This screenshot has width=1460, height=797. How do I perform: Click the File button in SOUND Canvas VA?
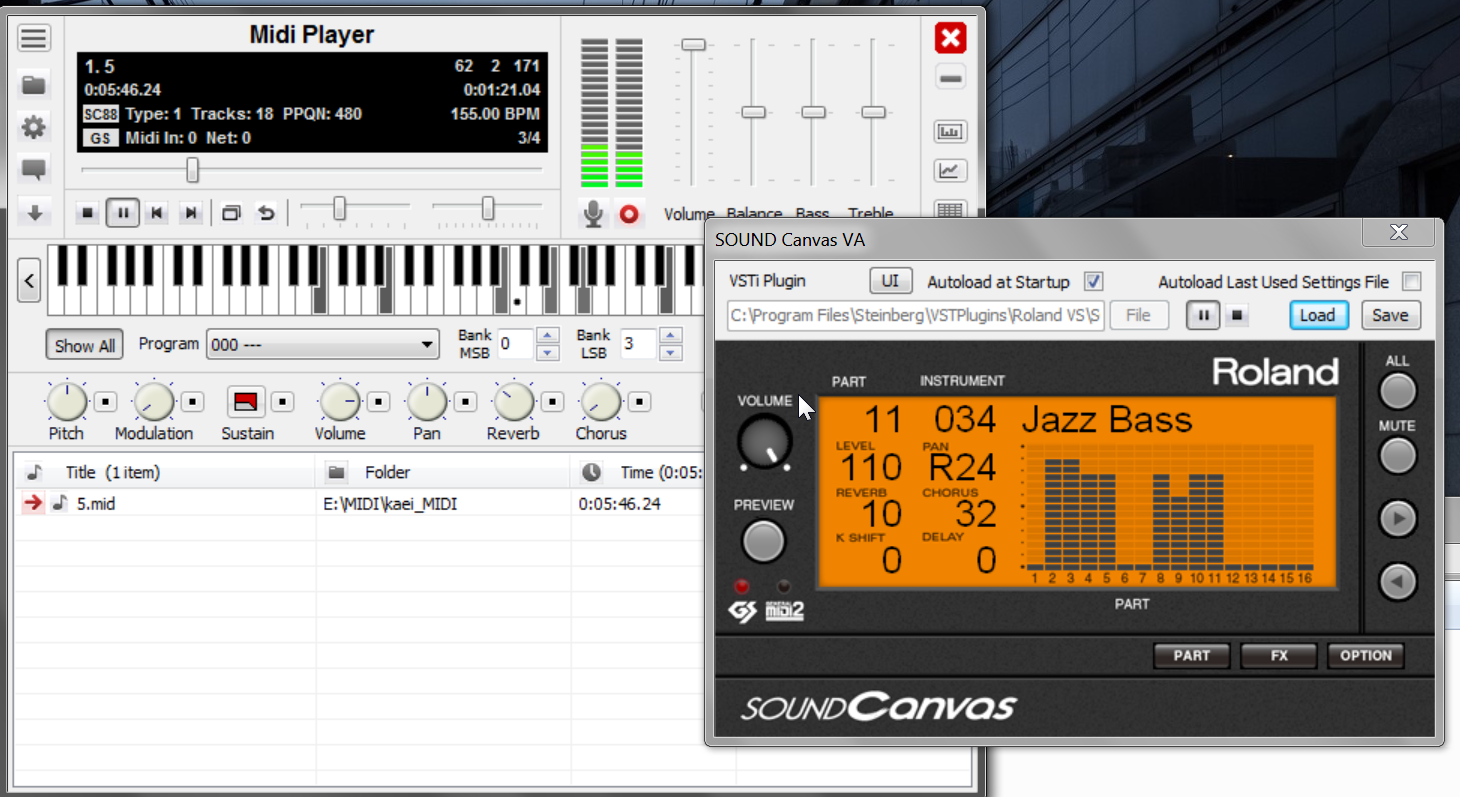(1138, 315)
